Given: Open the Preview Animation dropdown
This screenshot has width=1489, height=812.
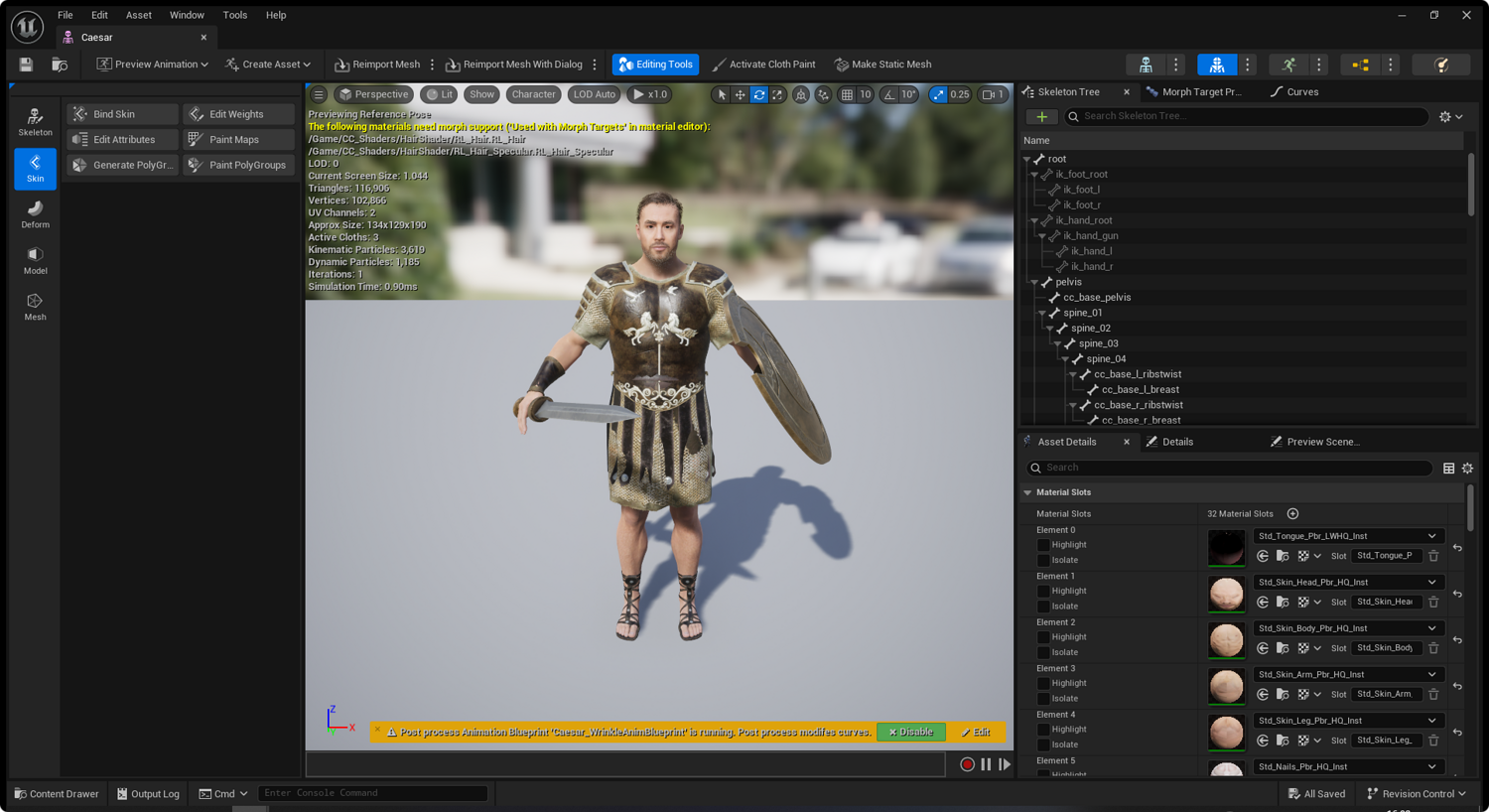Looking at the screenshot, I should (153, 65).
